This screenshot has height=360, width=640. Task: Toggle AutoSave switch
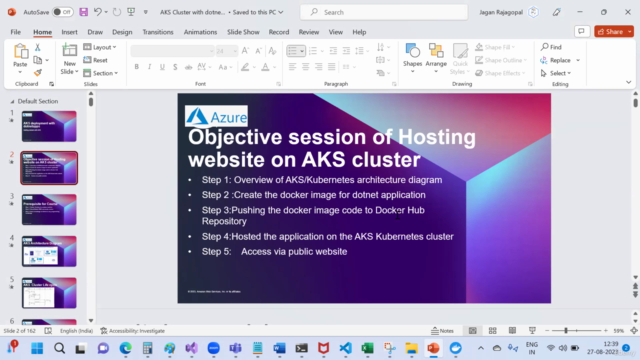click(x=63, y=12)
